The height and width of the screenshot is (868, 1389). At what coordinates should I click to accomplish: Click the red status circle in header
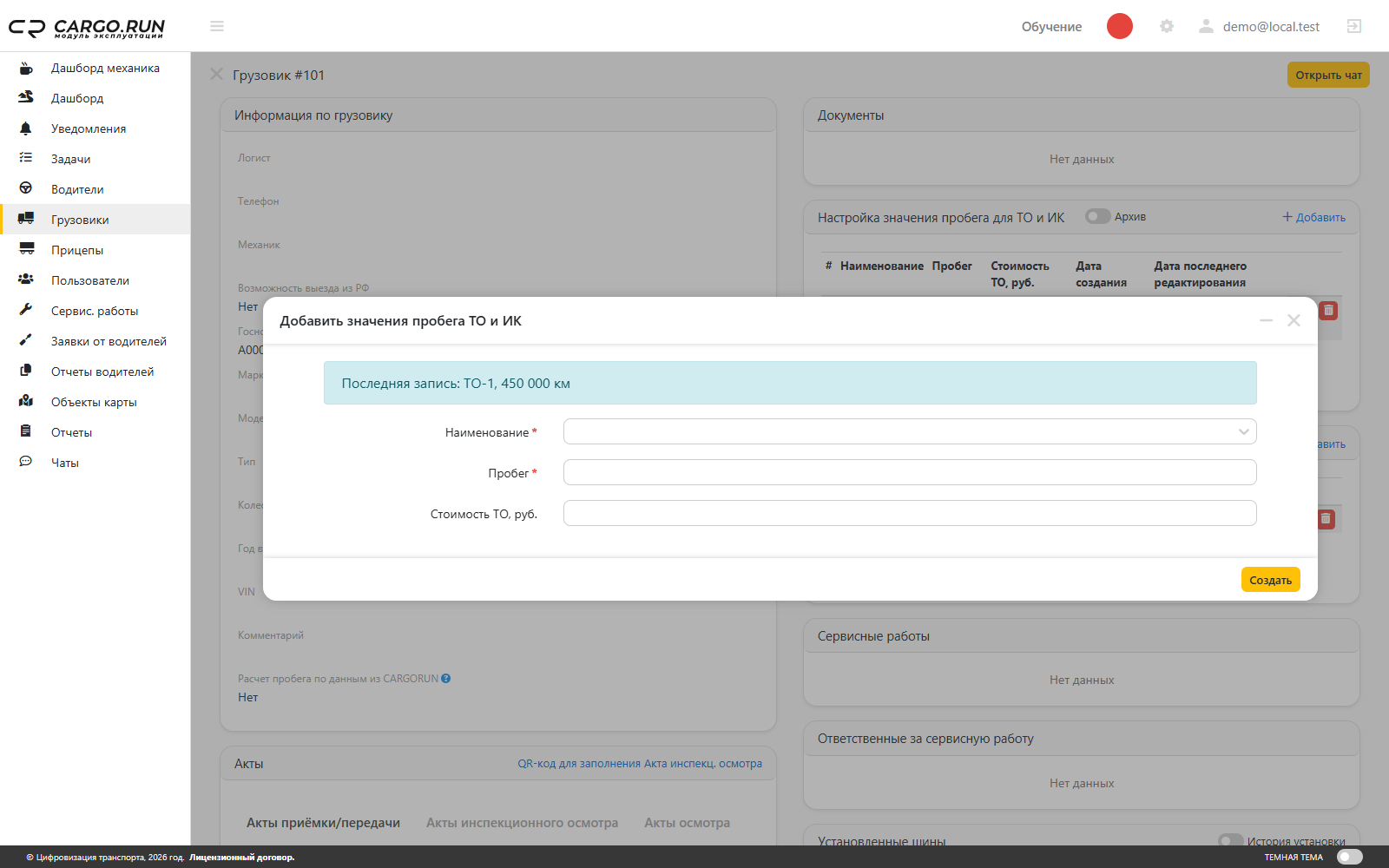(x=1120, y=26)
